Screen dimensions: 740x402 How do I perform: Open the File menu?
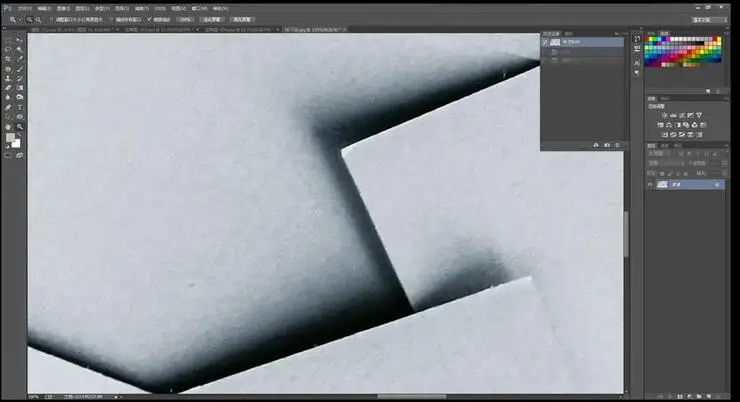point(25,8)
